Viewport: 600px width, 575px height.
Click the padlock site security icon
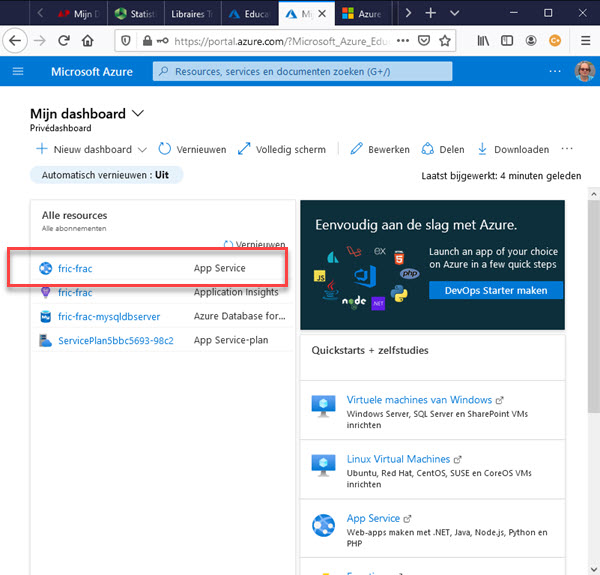click(x=147, y=41)
